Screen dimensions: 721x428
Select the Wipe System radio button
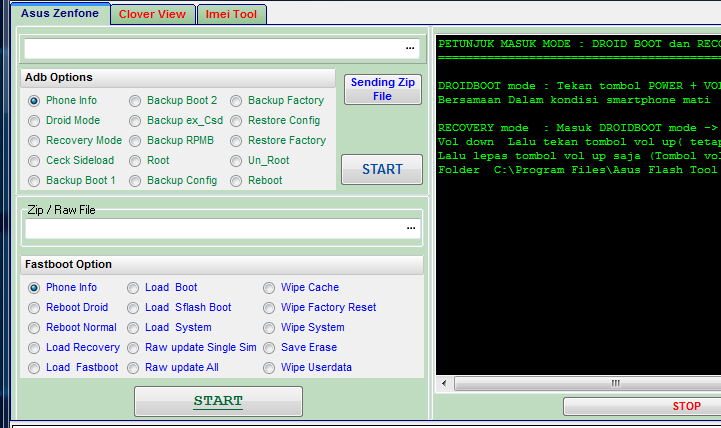269,328
